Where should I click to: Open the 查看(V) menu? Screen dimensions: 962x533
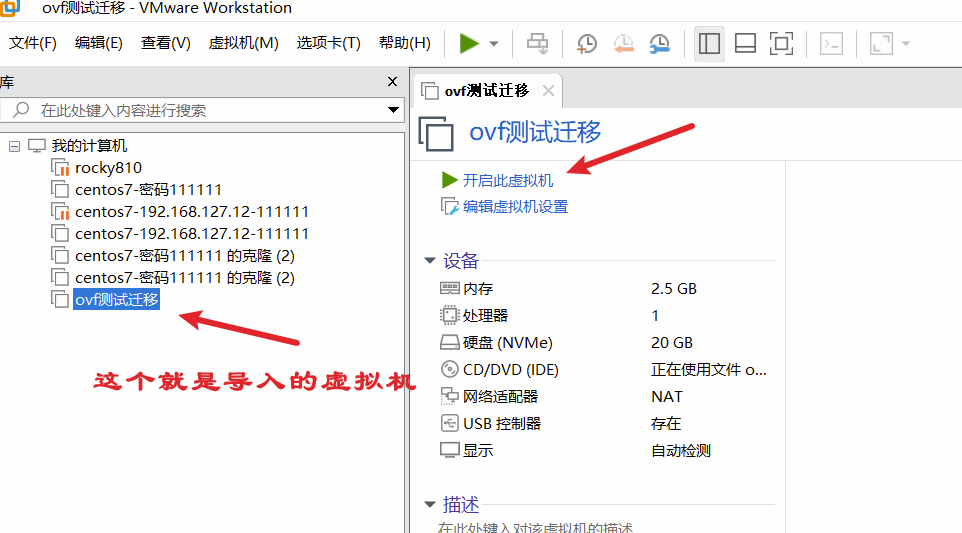(166, 43)
